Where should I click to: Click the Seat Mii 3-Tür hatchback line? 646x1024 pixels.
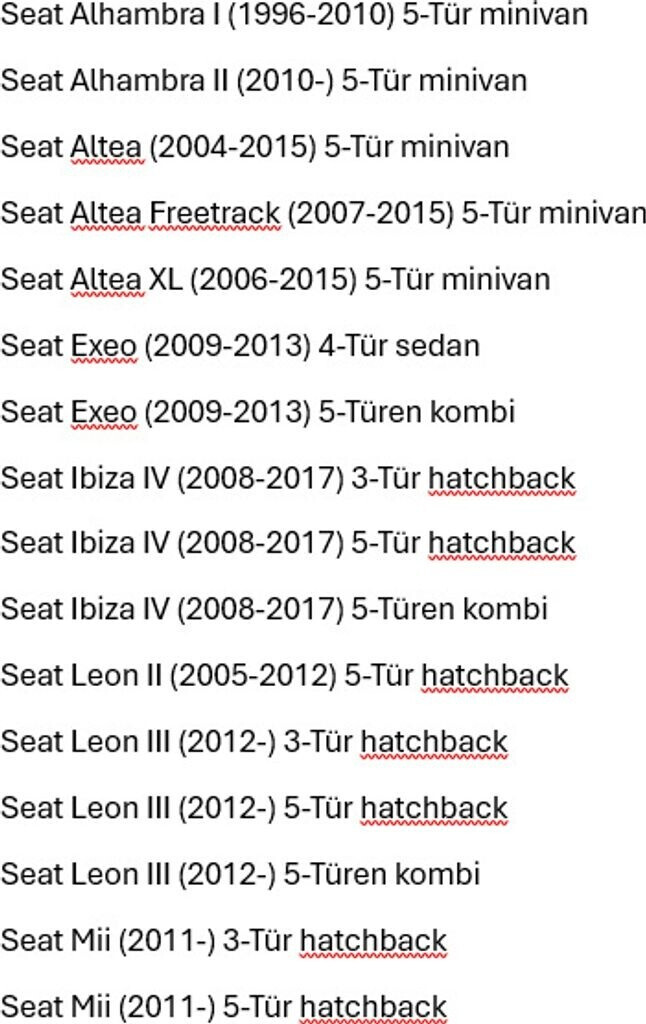pyautogui.click(x=222, y=940)
